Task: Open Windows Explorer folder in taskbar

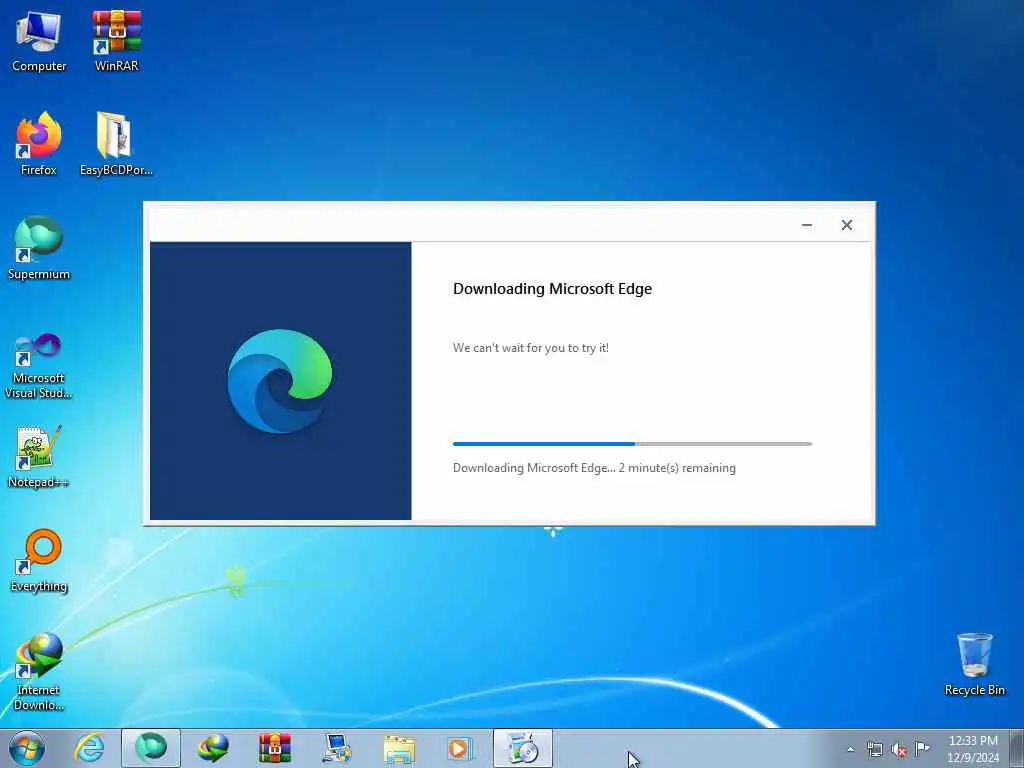Action: coord(399,748)
